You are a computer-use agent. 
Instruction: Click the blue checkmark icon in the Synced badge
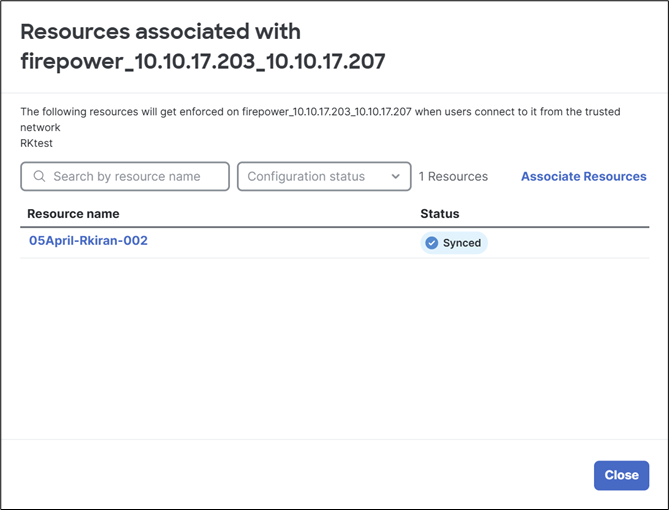pyautogui.click(x=432, y=243)
